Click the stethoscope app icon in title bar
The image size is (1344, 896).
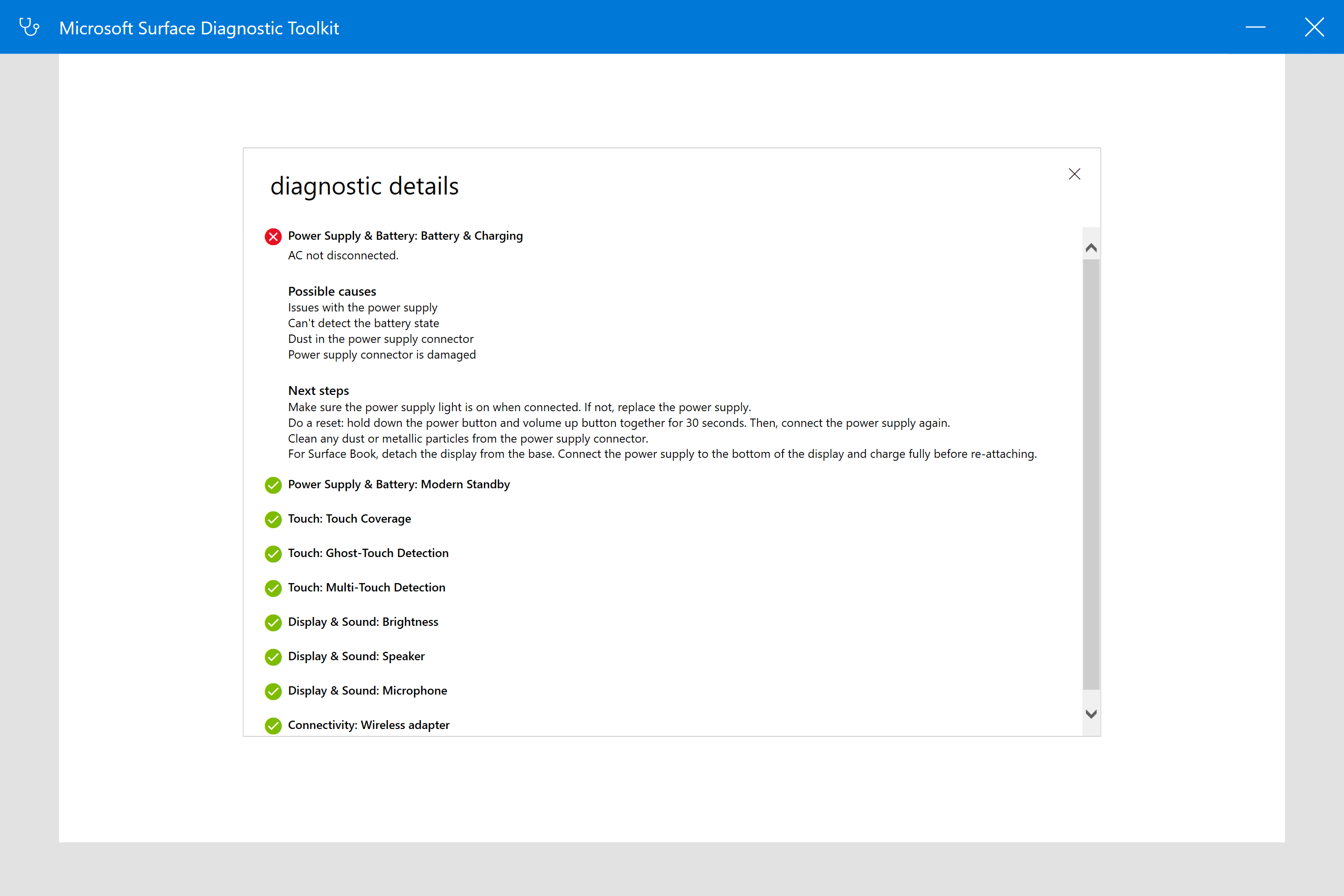(x=29, y=27)
